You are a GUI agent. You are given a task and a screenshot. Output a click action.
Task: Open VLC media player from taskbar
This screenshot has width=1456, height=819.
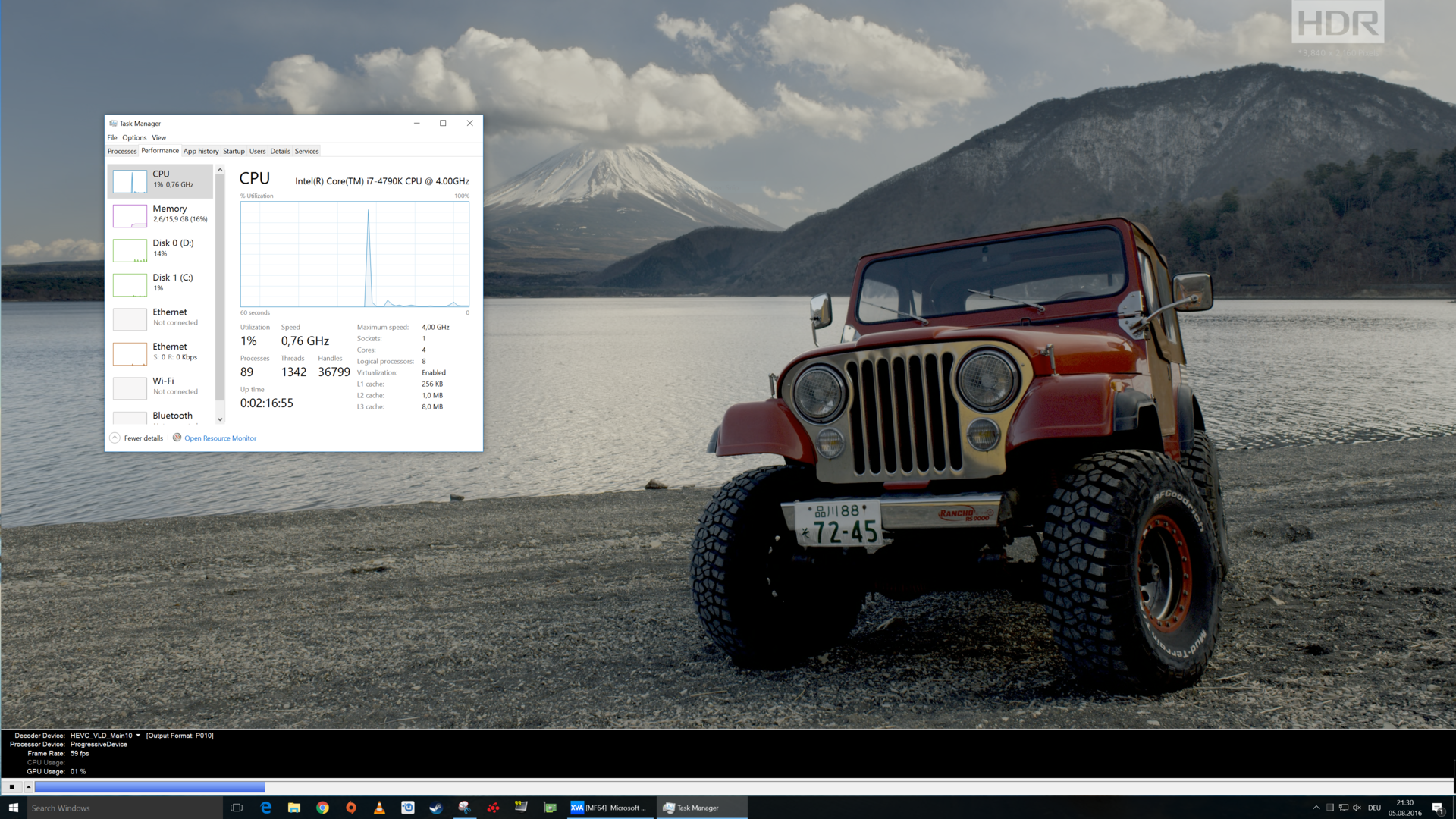tap(379, 808)
